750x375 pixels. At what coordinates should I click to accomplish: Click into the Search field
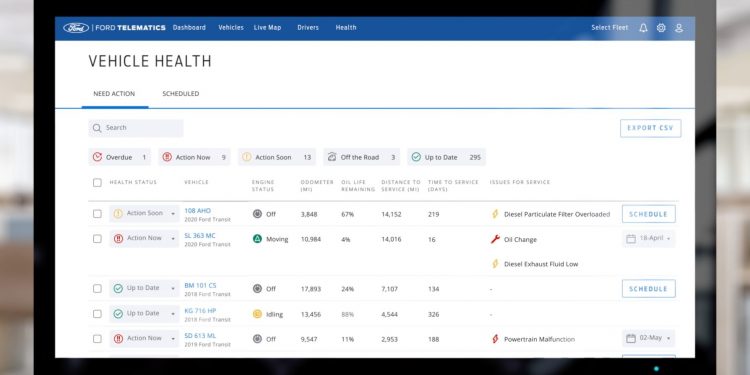pyautogui.click(x=136, y=128)
